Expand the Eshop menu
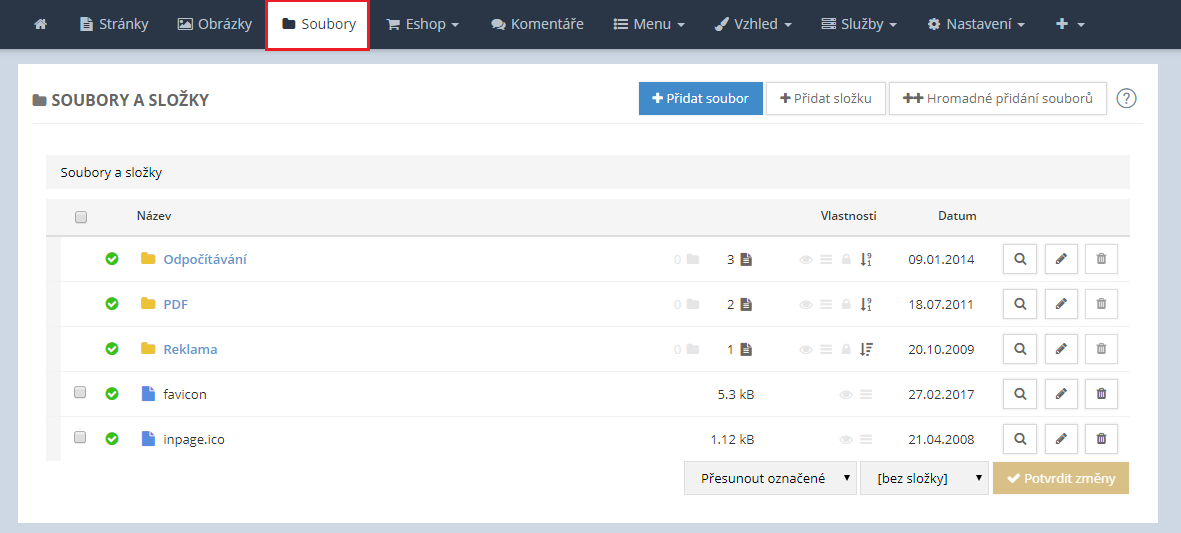1181x533 pixels. 423,24
